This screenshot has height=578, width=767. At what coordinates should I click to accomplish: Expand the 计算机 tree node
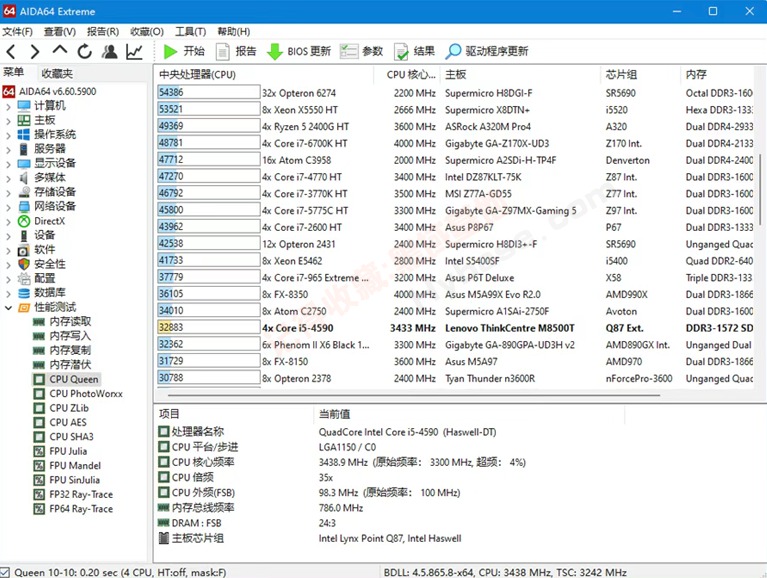coord(9,105)
